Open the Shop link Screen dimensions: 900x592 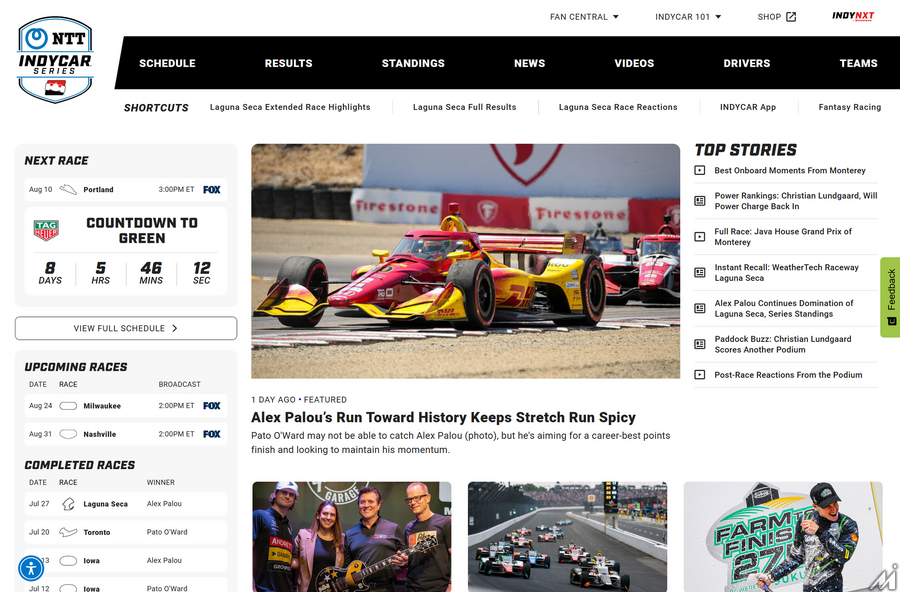click(777, 17)
